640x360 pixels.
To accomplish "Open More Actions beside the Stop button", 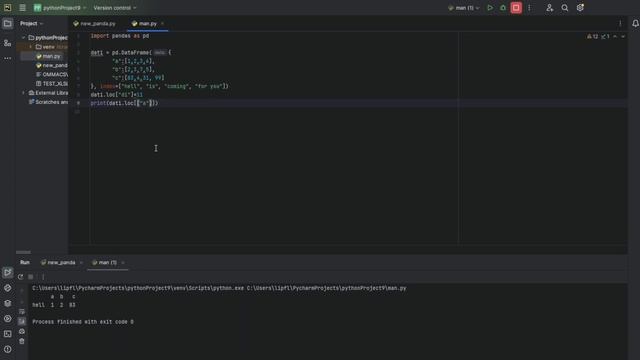I will (529, 8).
